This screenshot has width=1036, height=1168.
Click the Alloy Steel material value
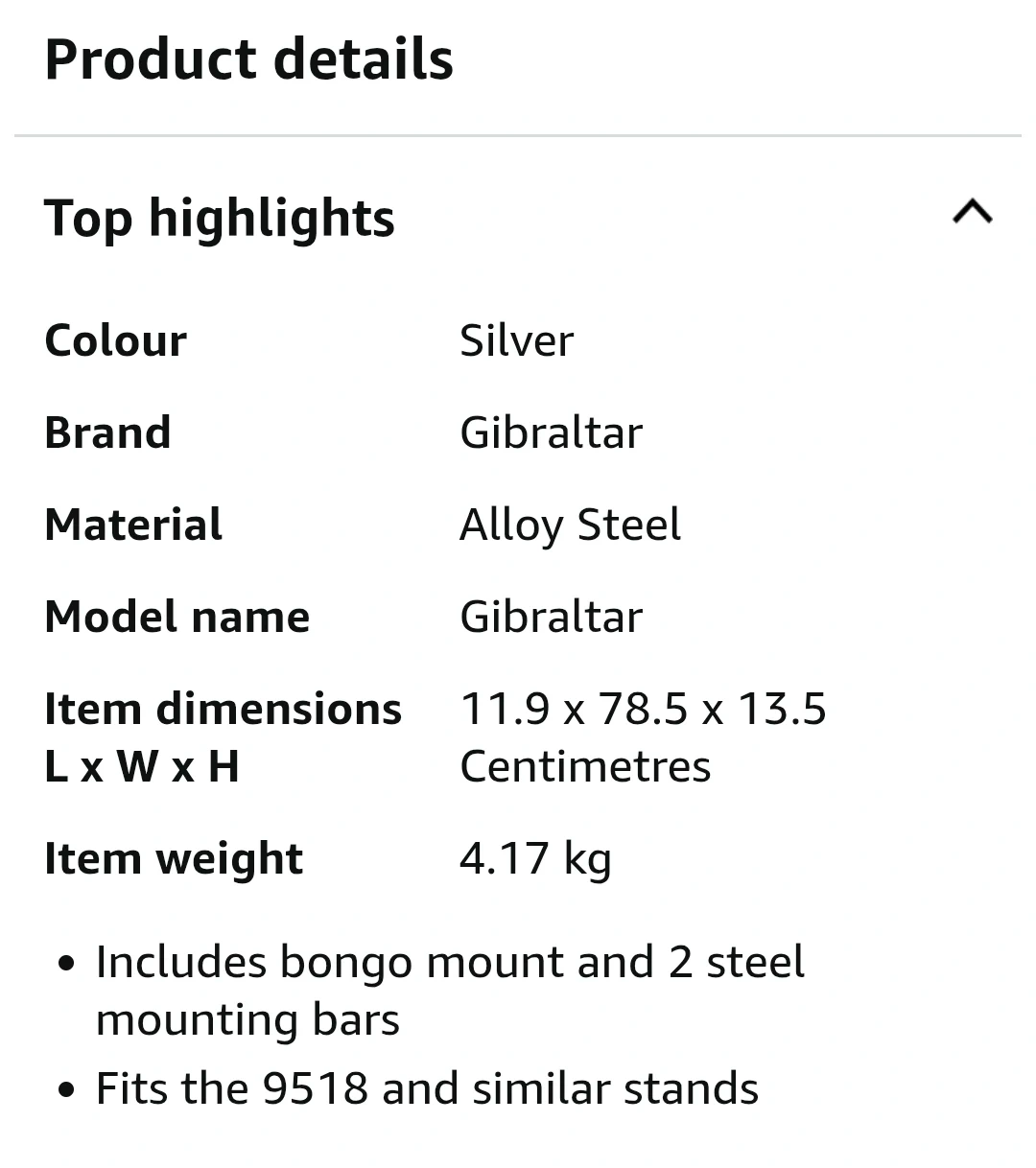tap(570, 525)
